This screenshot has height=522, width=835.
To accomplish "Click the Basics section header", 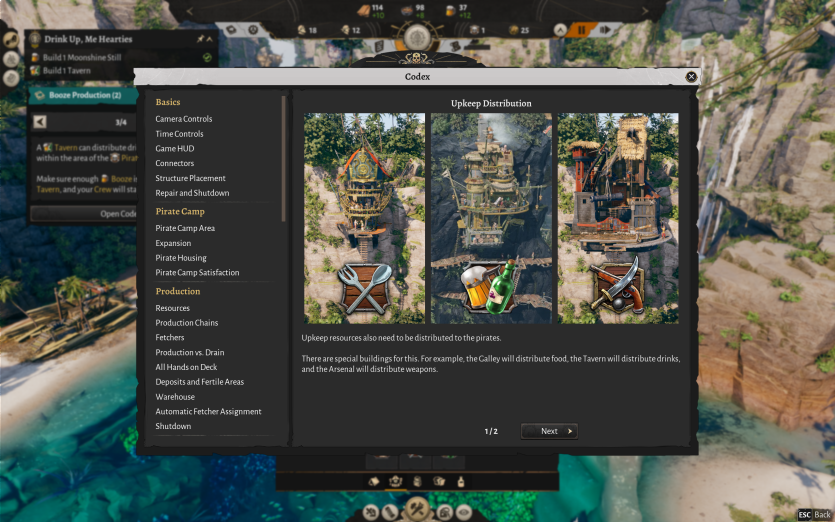I will click(168, 102).
